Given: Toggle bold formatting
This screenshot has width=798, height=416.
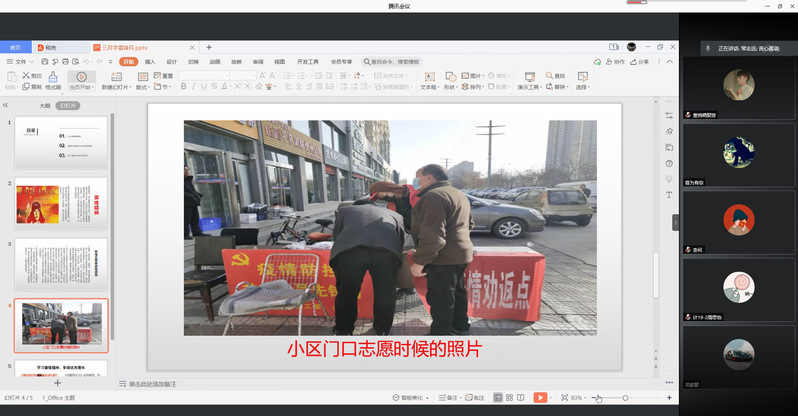Looking at the screenshot, I should [183, 87].
